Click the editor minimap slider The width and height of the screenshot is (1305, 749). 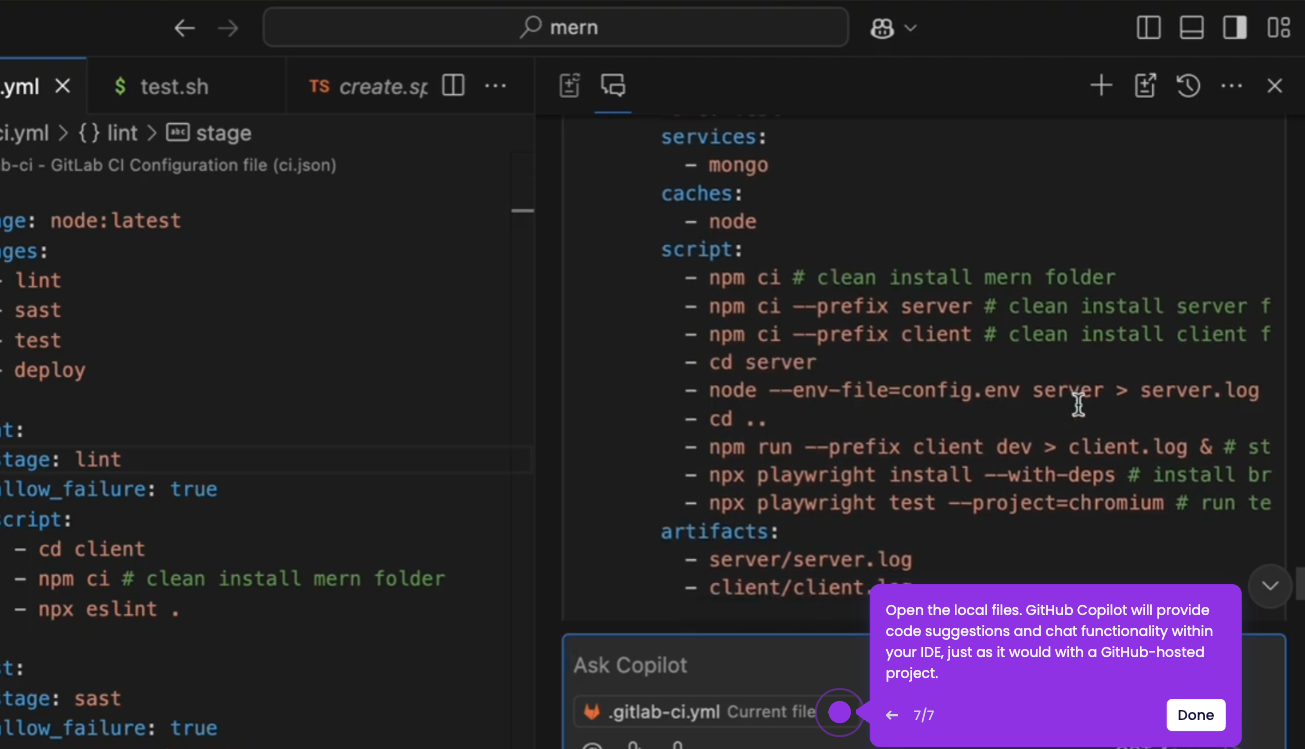click(522, 210)
